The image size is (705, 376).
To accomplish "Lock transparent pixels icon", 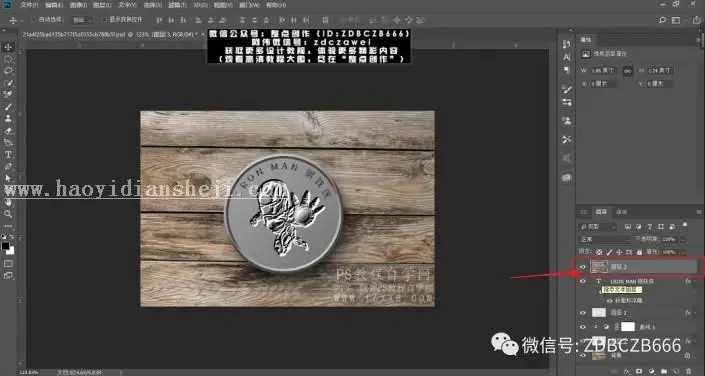I will click(599, 252).
